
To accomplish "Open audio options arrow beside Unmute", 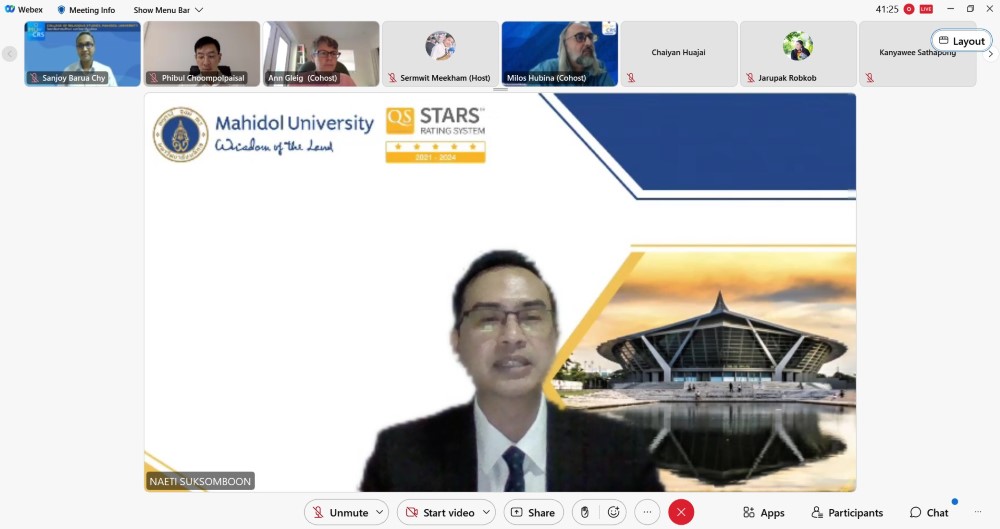I will click(379, 512).
